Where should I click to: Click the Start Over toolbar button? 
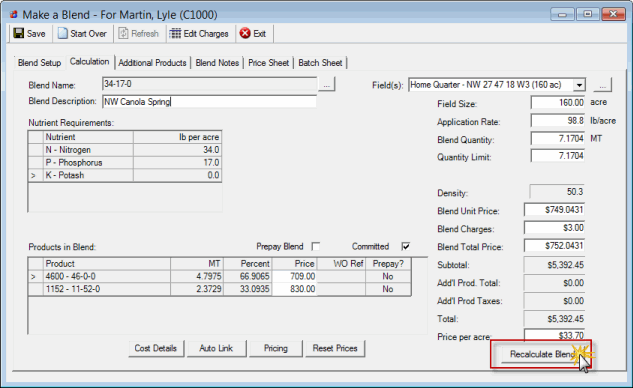click(82, 34)
